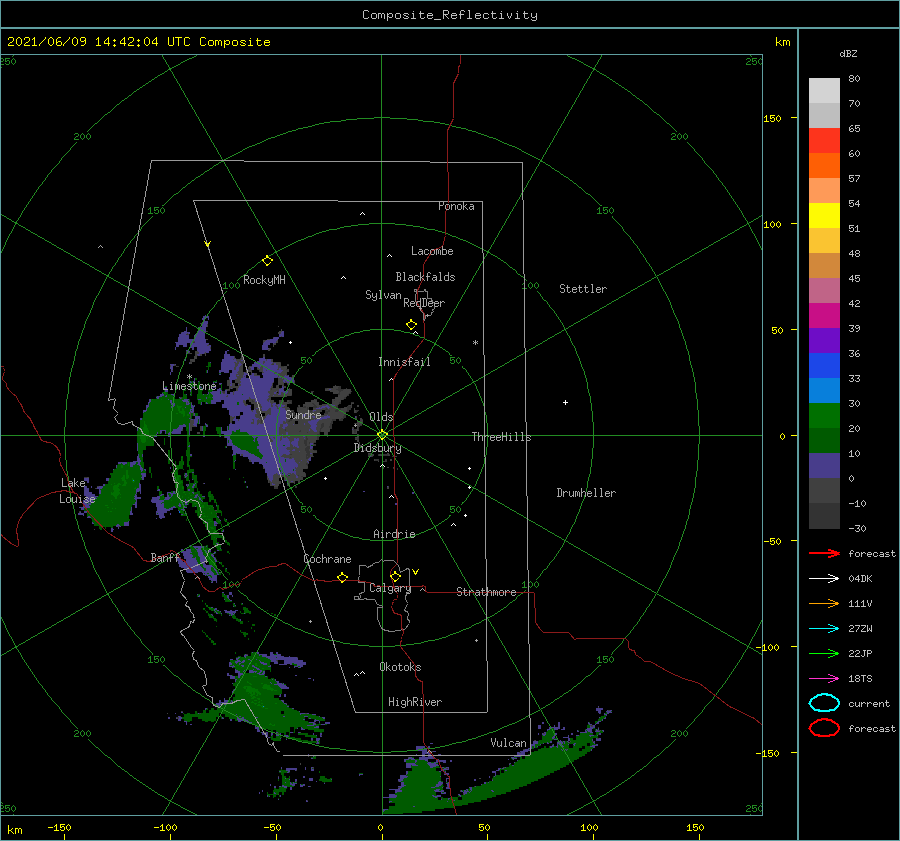Screen dimensions: 900x841
Task: Select the ThreeHills label
Action: point(501,437)
